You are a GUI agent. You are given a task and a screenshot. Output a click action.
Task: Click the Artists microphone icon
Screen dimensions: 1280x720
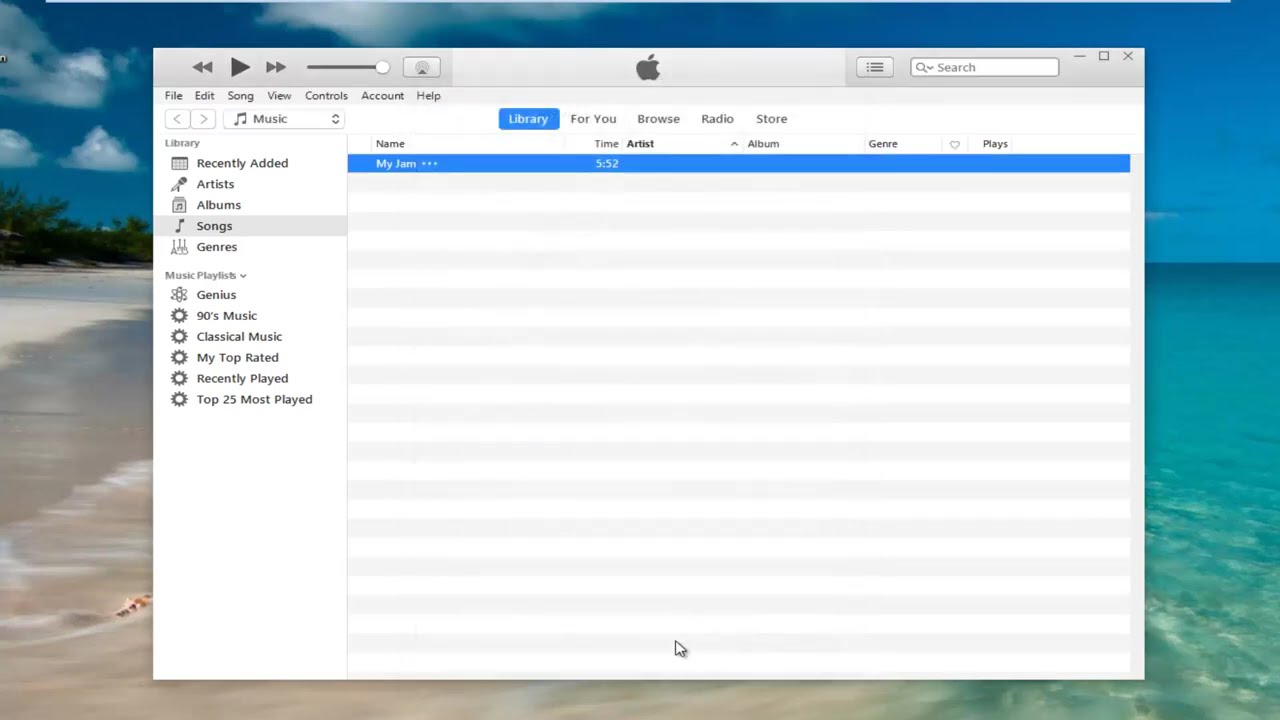[x=179, y=184]
